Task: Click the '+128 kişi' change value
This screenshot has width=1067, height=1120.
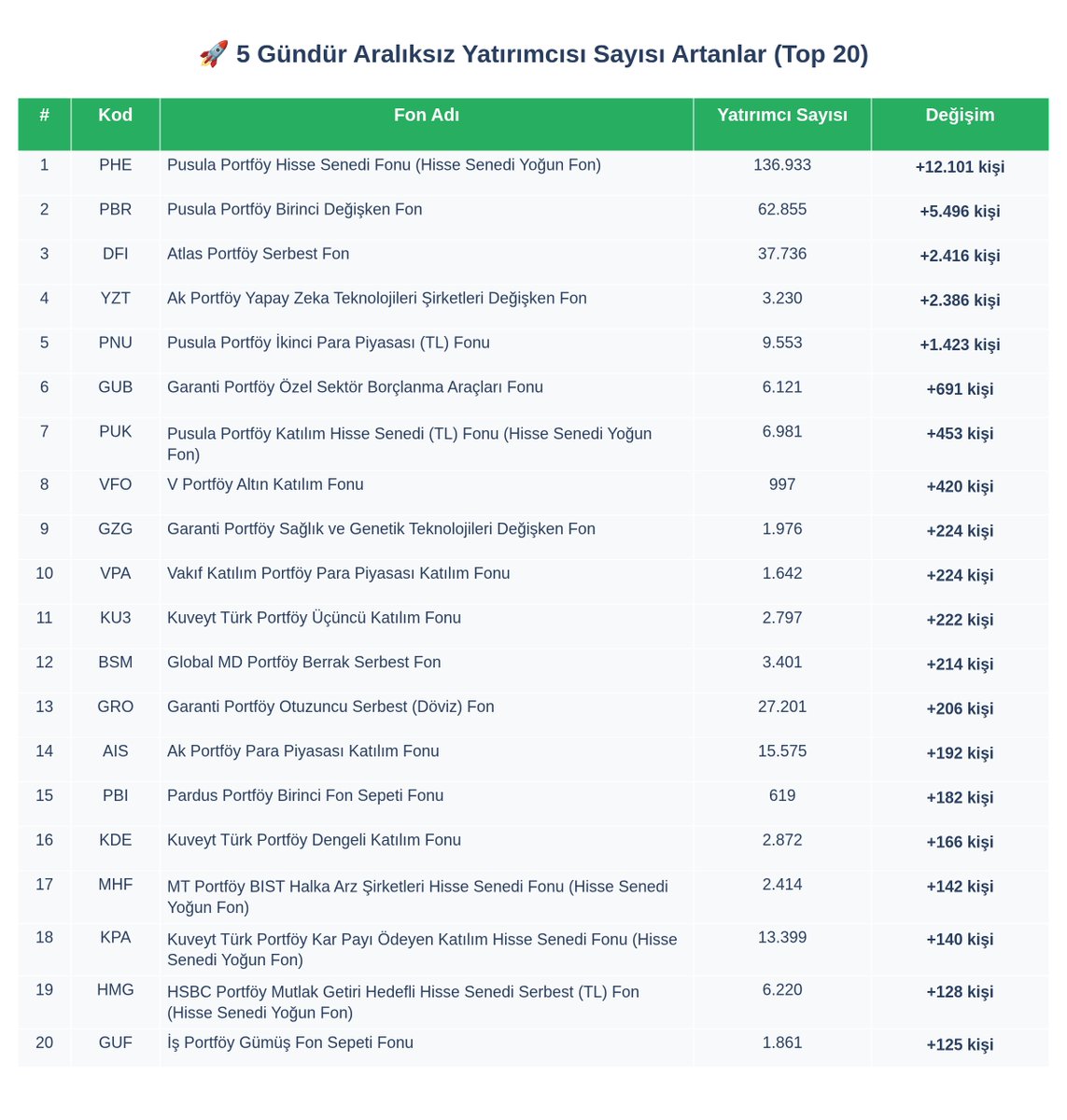Action: coord(960,991)
